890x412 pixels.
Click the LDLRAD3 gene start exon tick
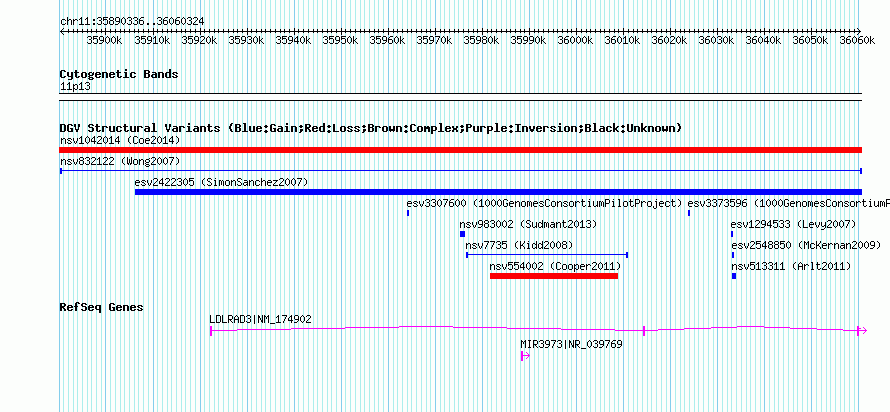(211, 331)
